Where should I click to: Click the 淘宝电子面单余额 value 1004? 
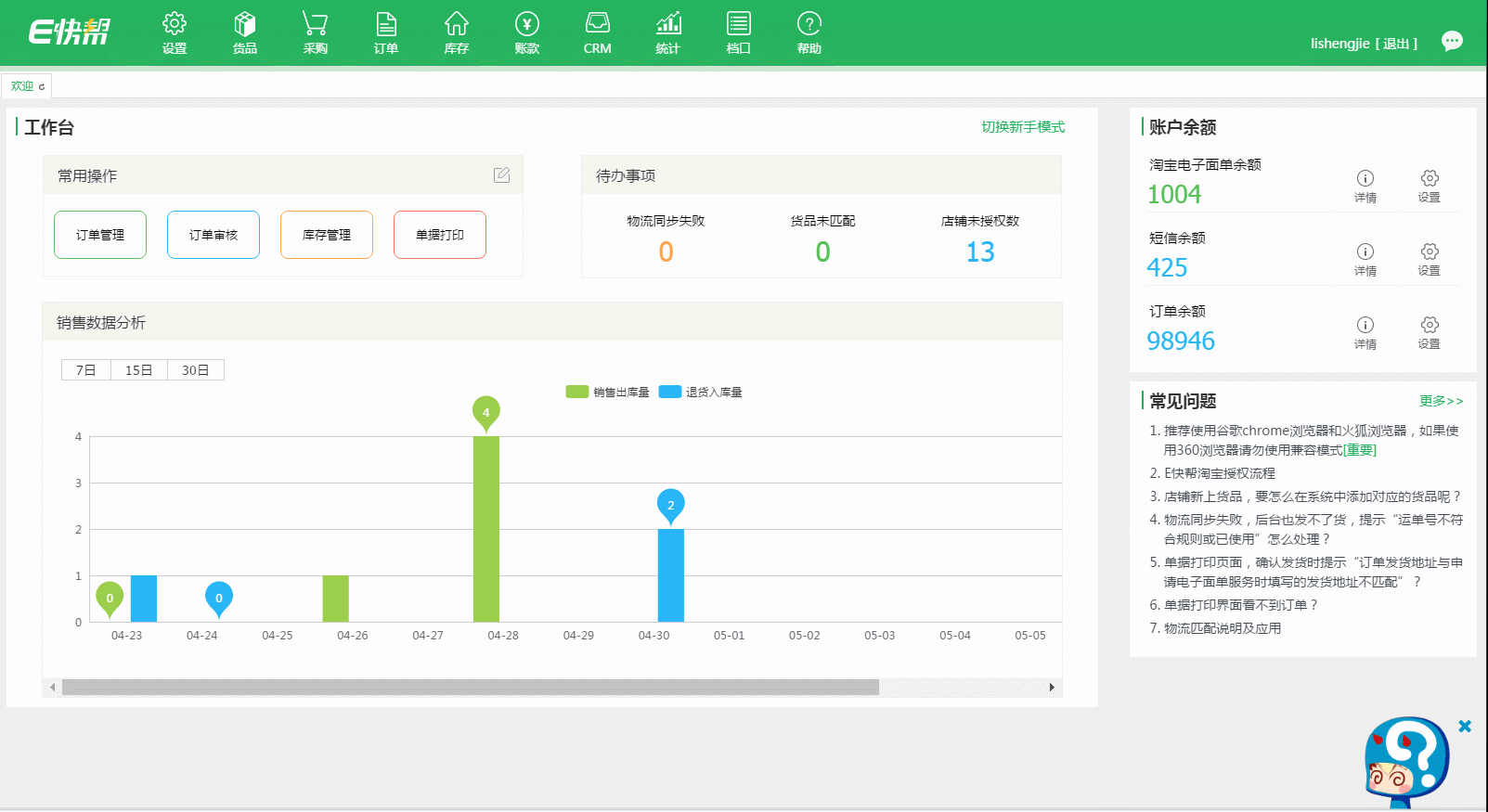click(x=1174, y=194)
